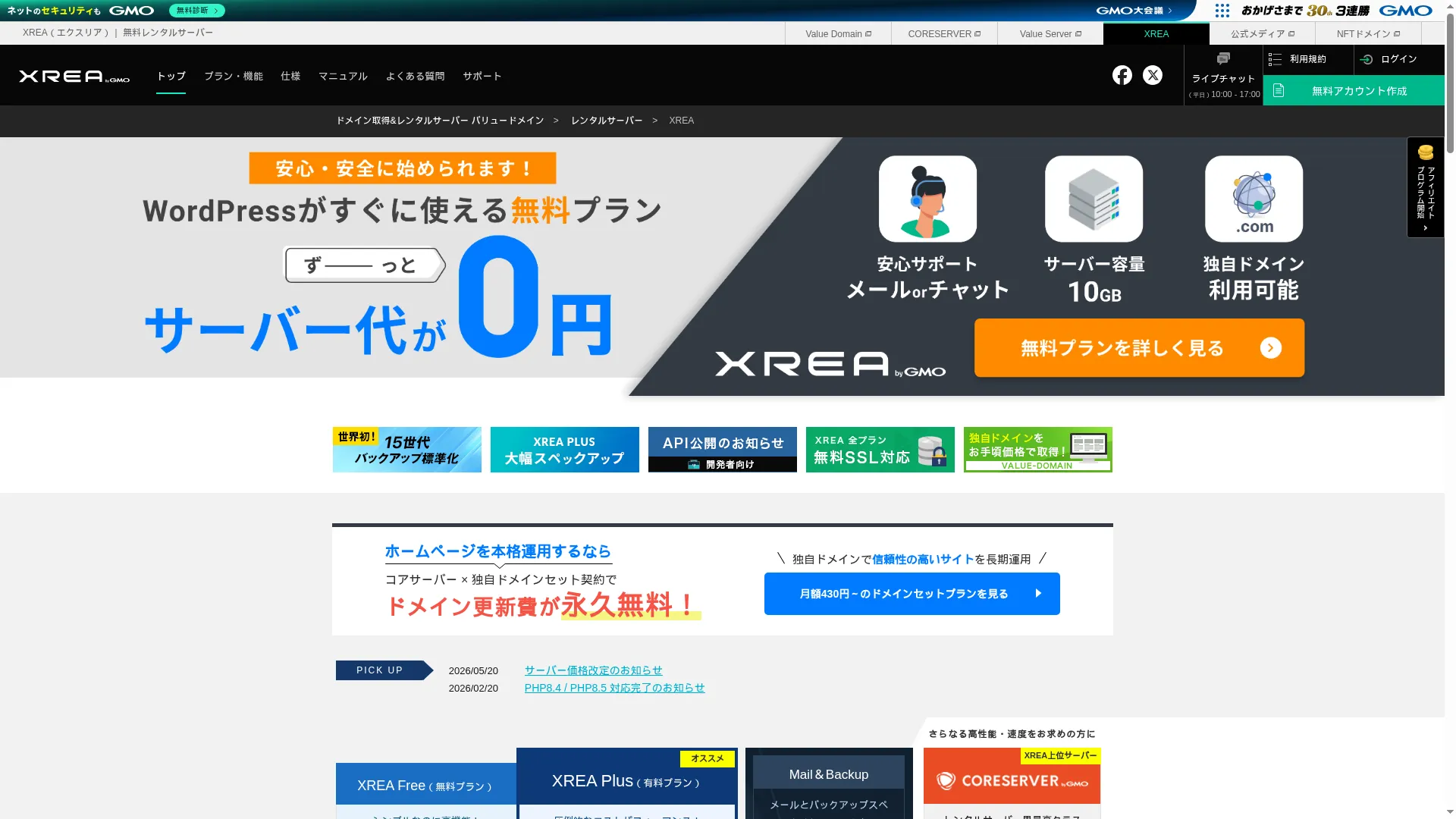Open マニュアル navigation item
Viewport: 1456px width, 819px height.
coord(343,76)
